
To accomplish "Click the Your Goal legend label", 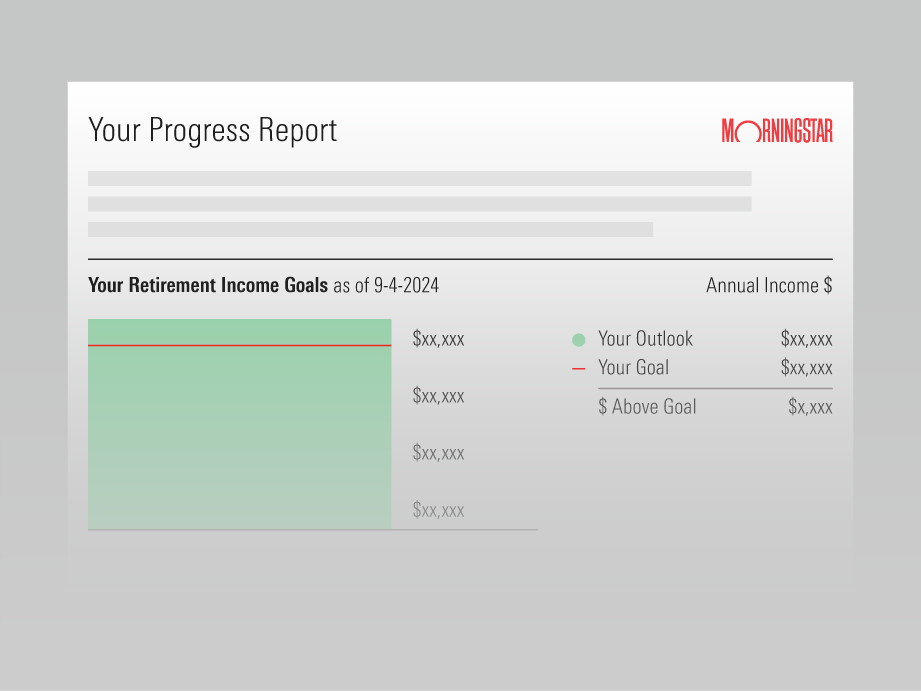I will pos(633,368).
